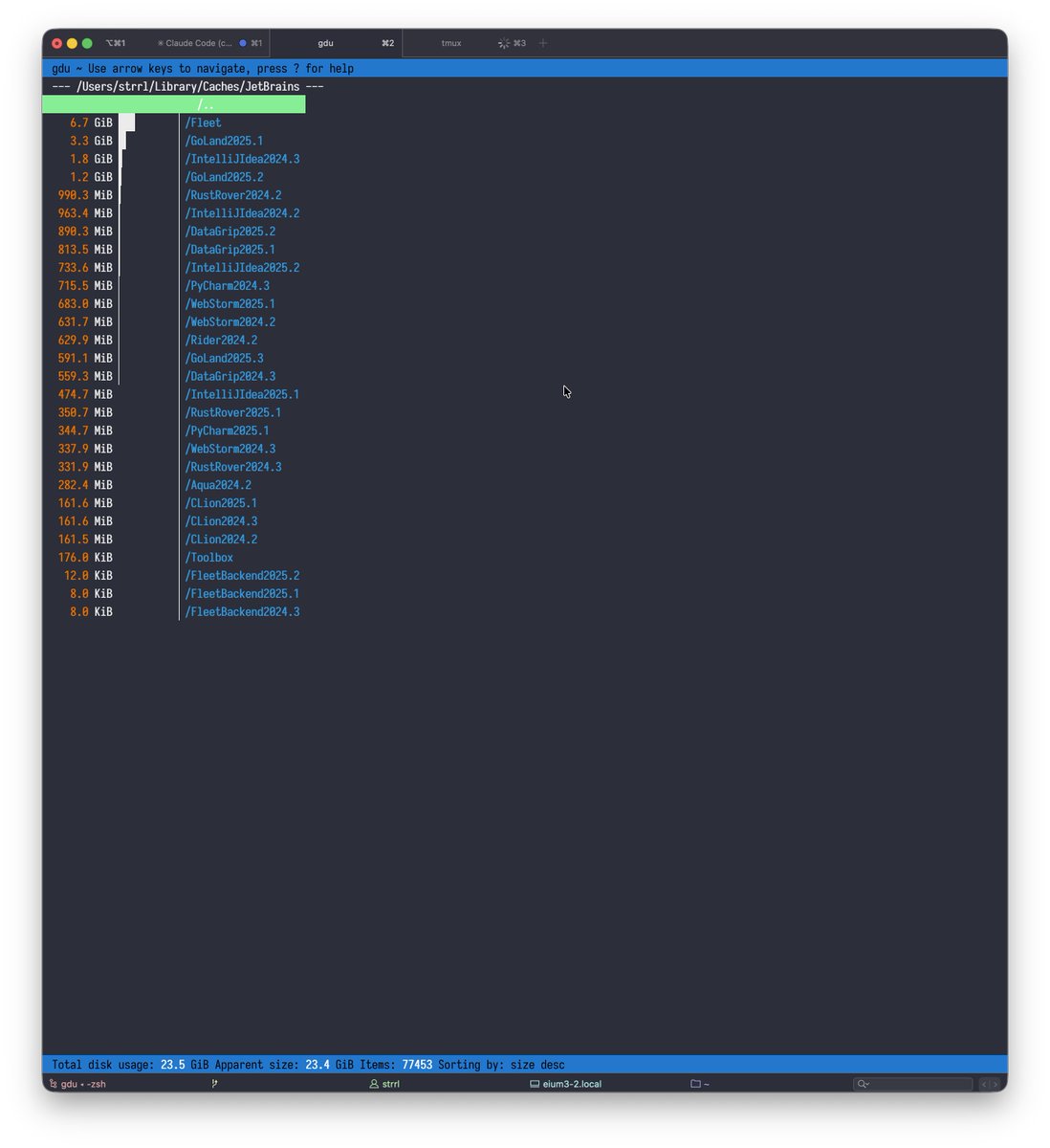This screenshot has height=1148, width=1050.
Task: Click the blue dot on Claude Code tab
Action: 243,43
